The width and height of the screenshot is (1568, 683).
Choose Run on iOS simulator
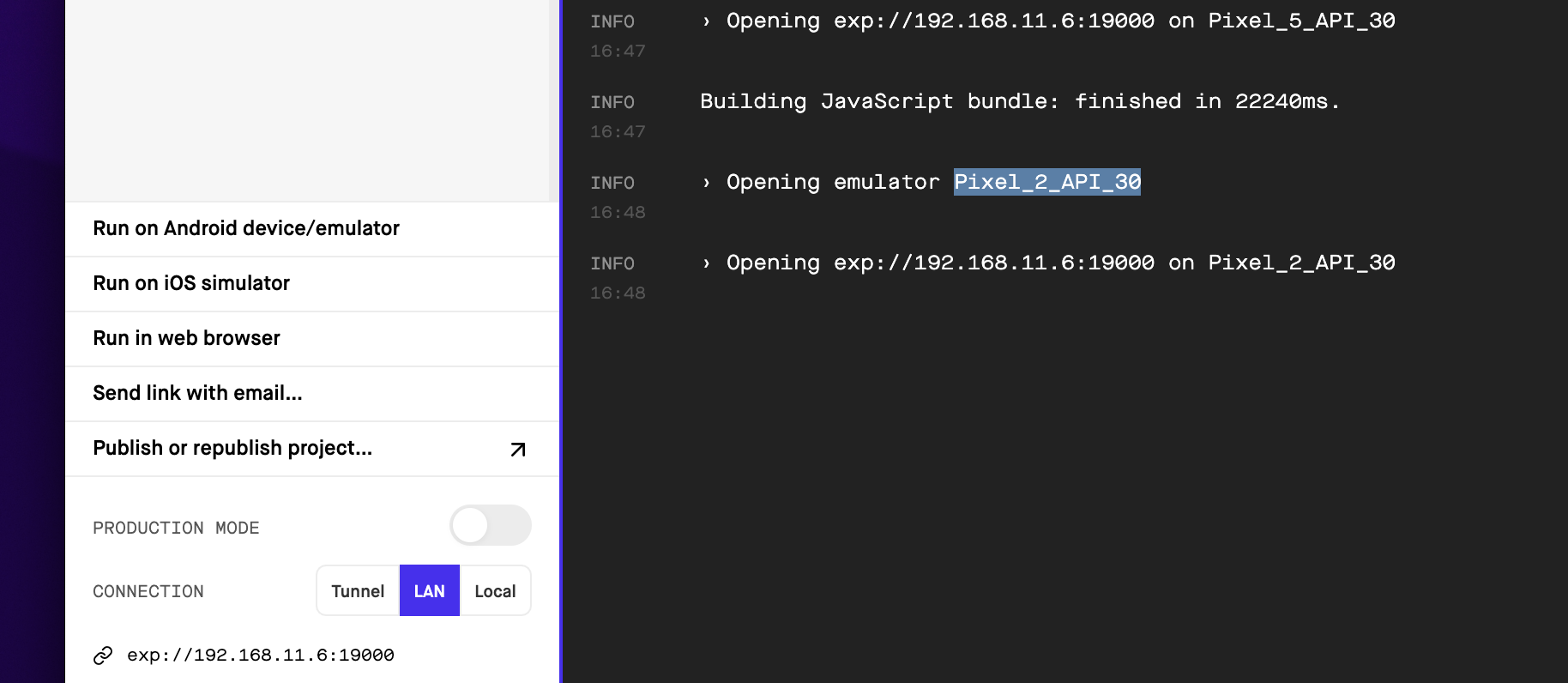pos(191,283)
